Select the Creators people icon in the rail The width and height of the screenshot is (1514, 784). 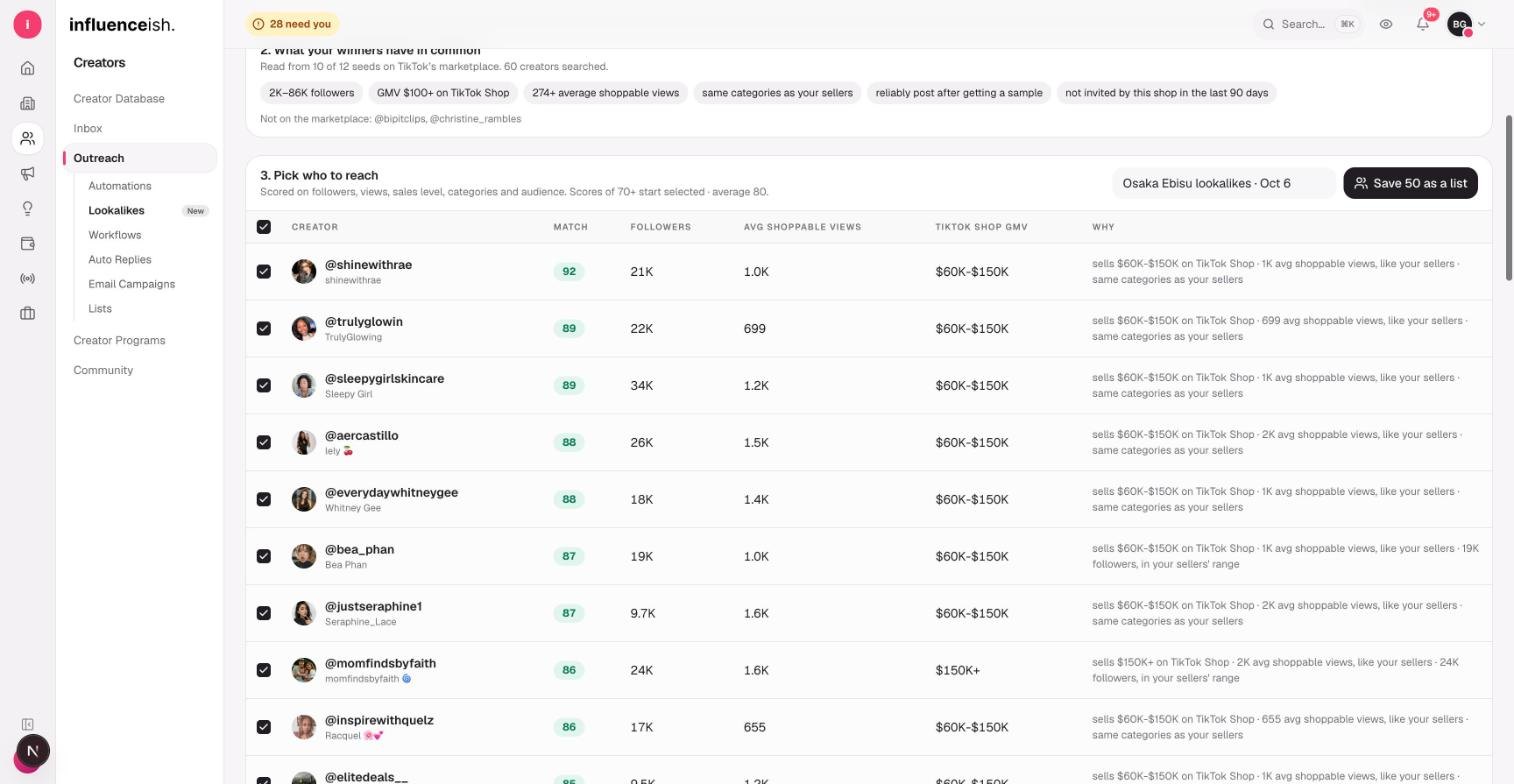(27, 138)
